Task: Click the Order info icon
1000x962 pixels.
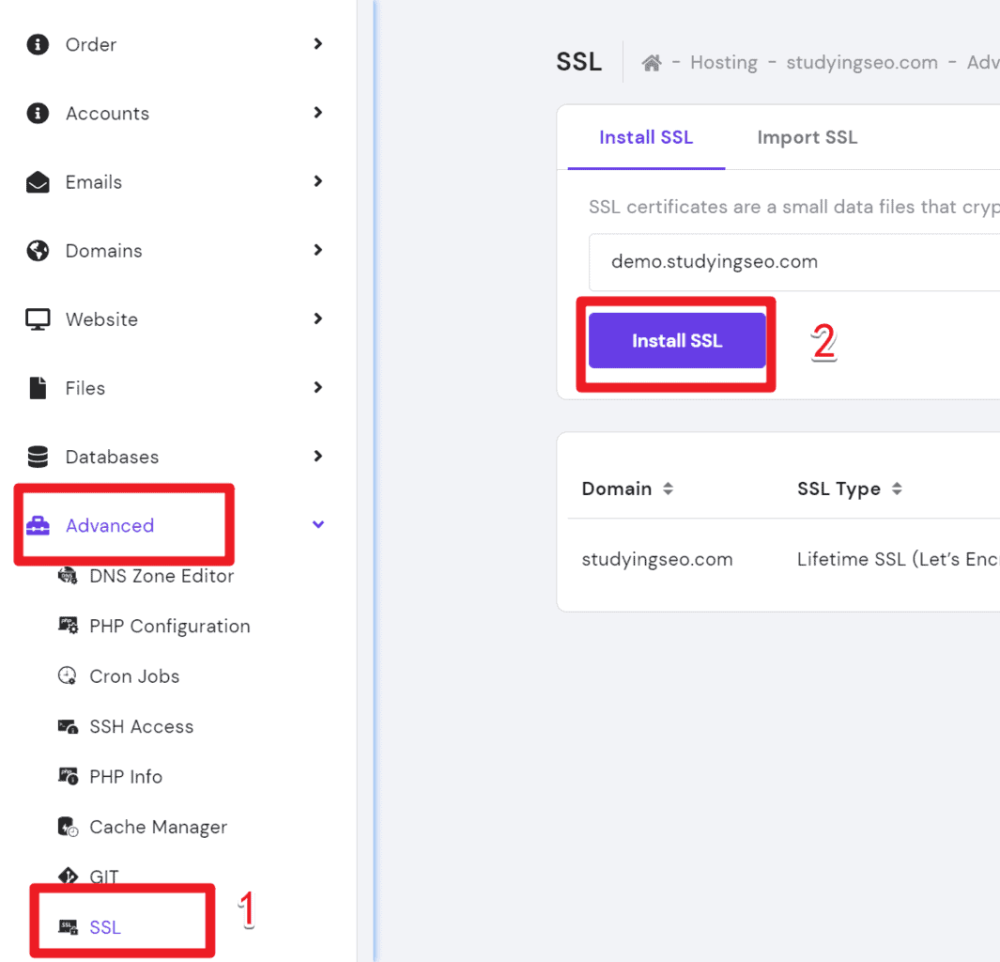Action: pos(38,45)
